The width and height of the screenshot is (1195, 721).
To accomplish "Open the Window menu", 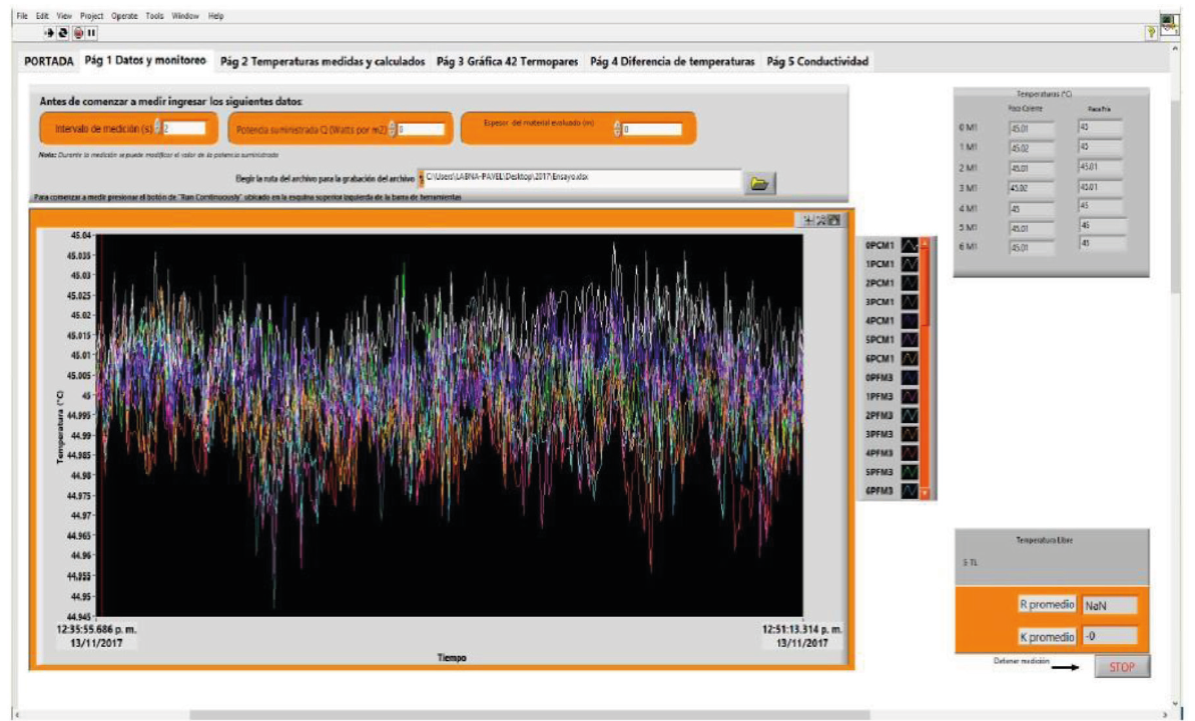I will (x=185, y=15).
